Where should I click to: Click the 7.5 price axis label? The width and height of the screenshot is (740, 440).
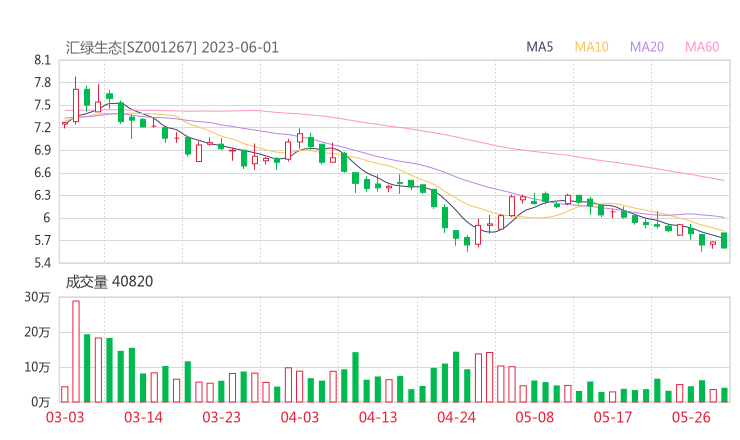[x=42, y=105]
